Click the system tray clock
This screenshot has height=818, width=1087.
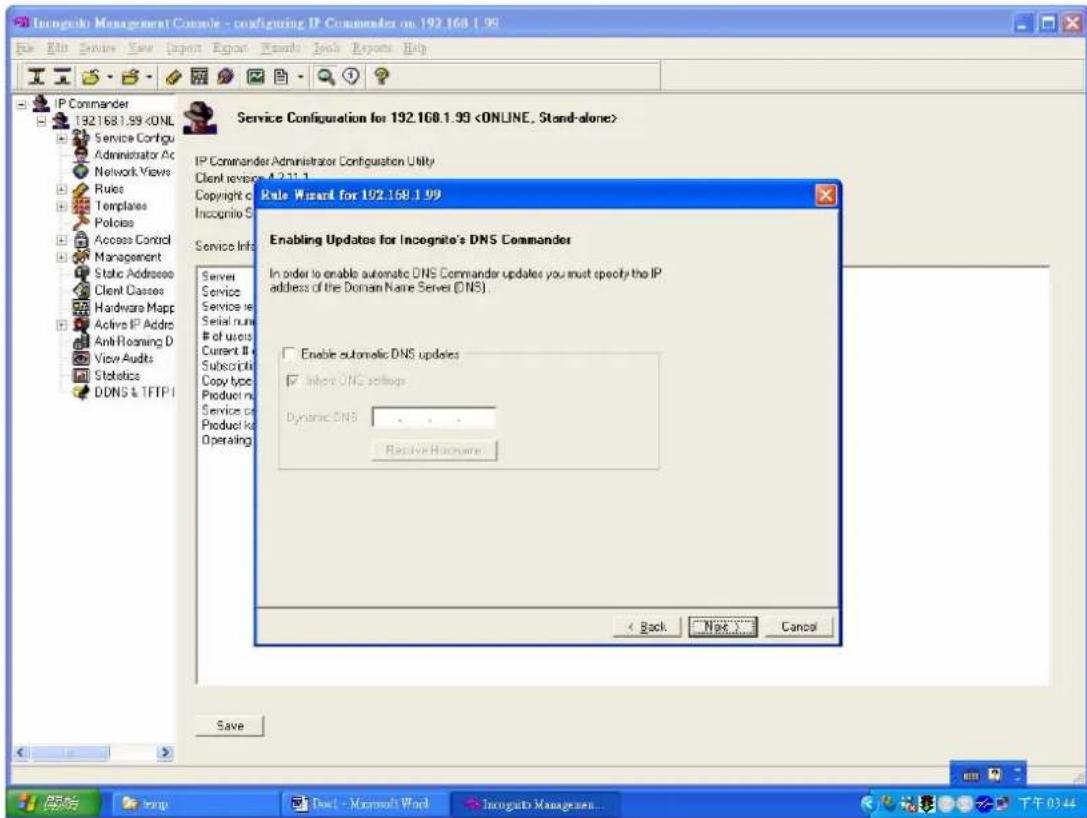[x=1047, y=804]
